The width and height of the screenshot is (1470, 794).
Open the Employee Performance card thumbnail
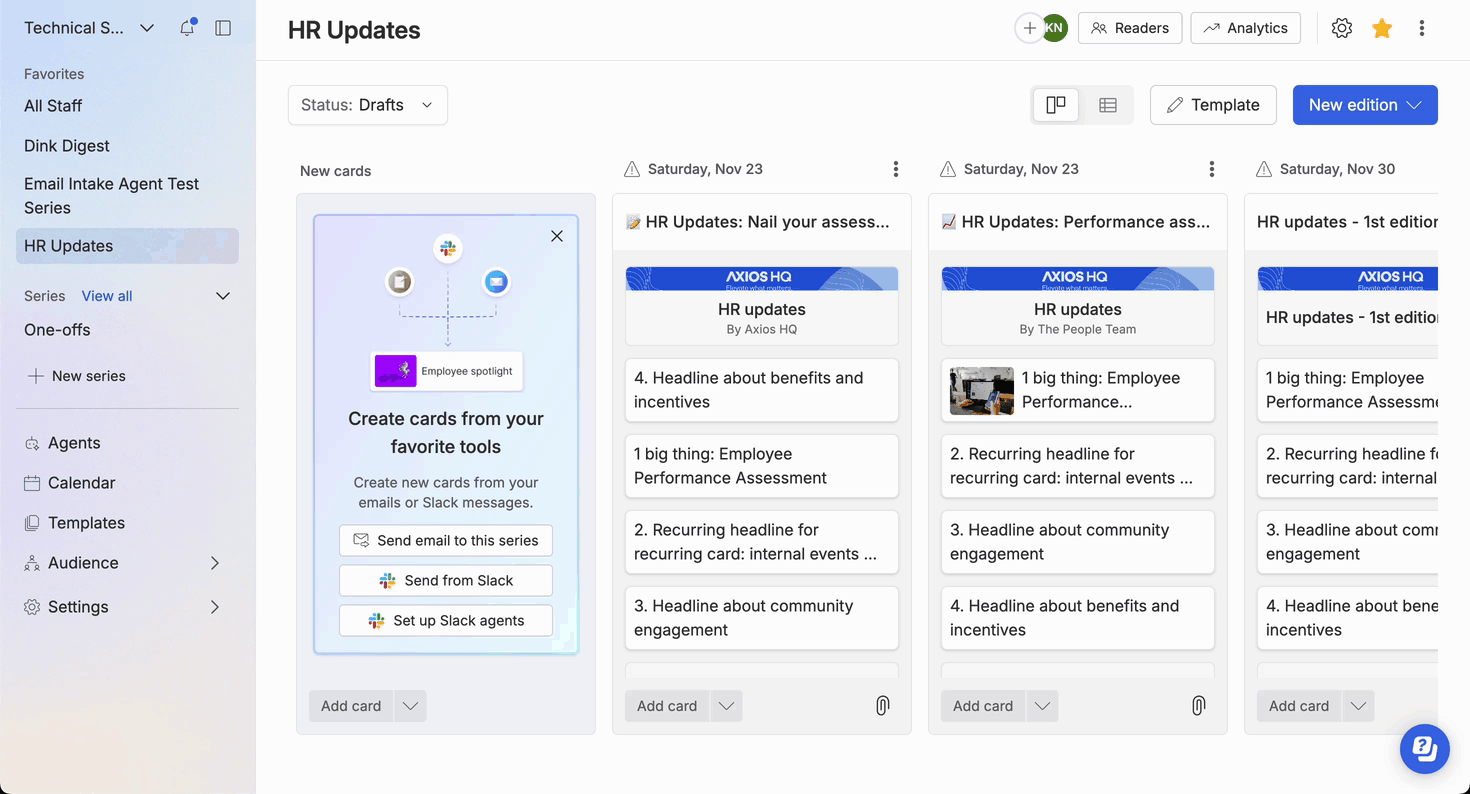(x=981, y=390)
